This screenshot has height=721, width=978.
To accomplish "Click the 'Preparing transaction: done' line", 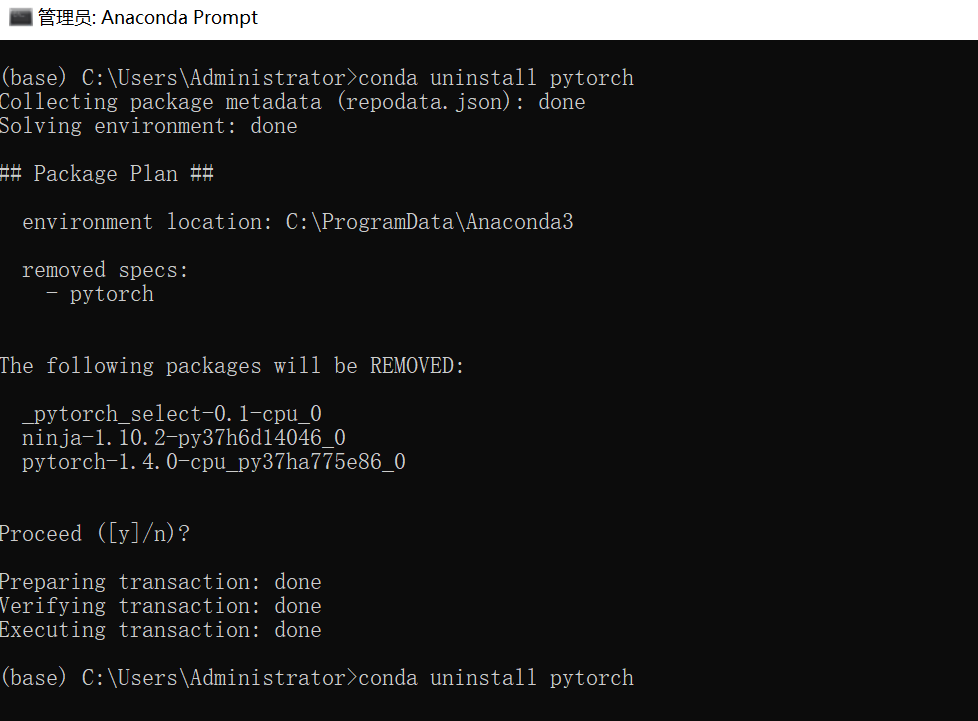I will (x=160, y=581).
